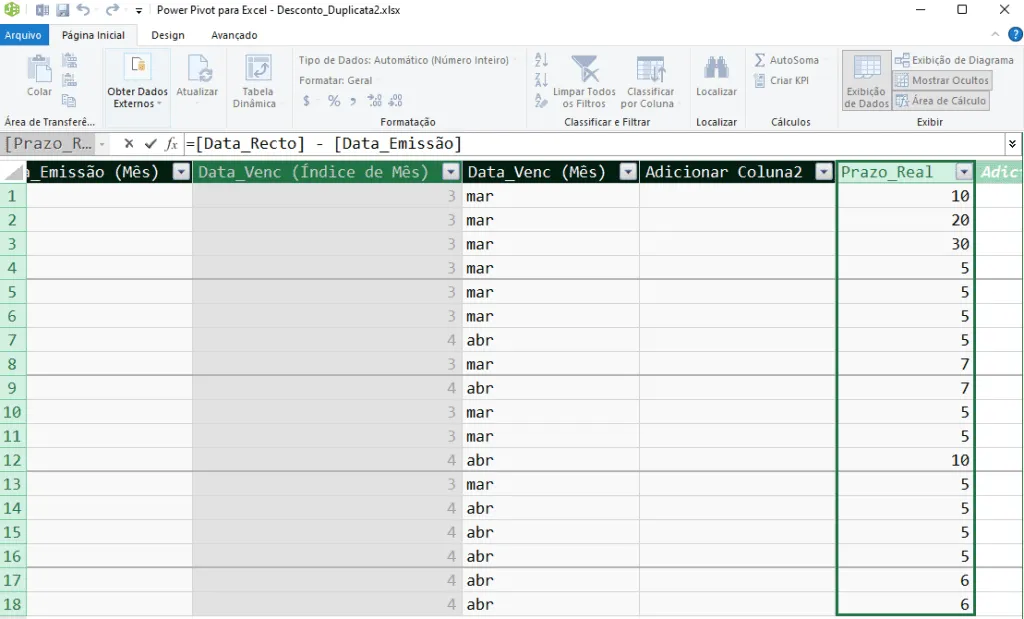Click the formula bar input
Screen dimensions: 1024x619
point(594,144)
